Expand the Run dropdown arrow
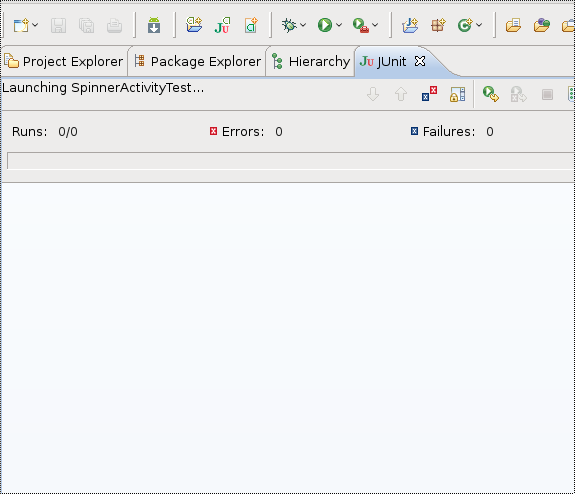The height and width of the screenshot is (494, 575). 339,25
